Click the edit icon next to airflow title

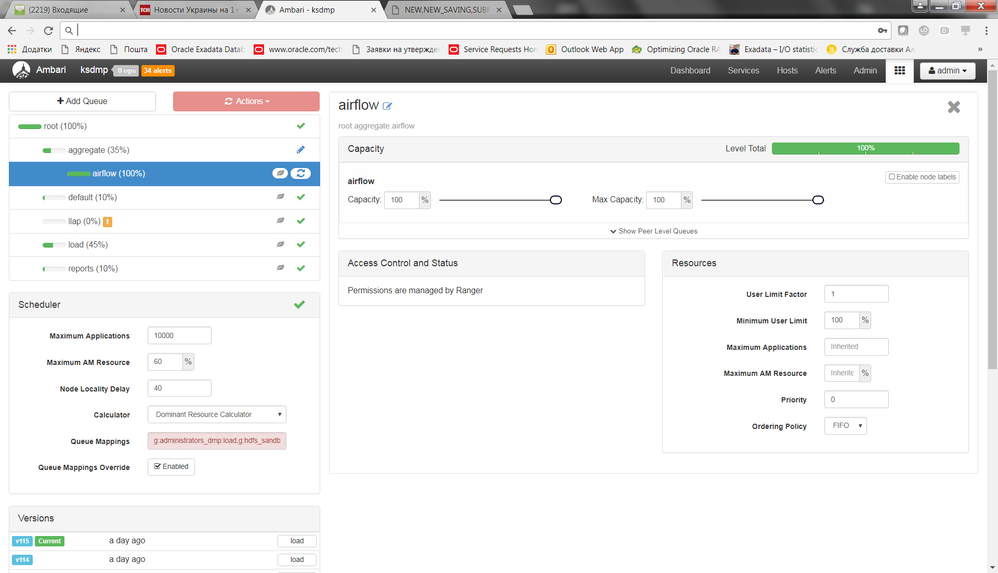coord(387,106)
